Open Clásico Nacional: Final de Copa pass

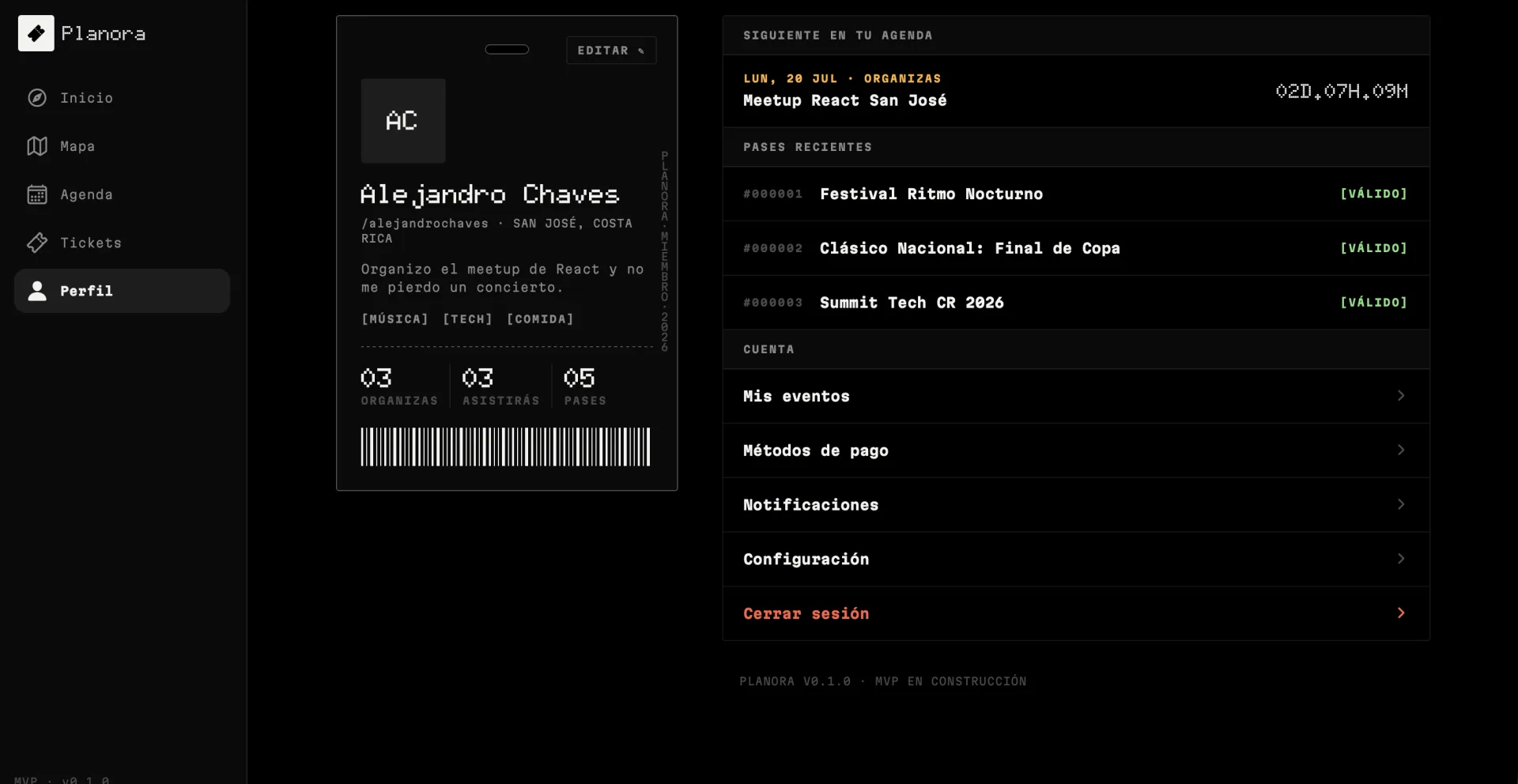1076,248
